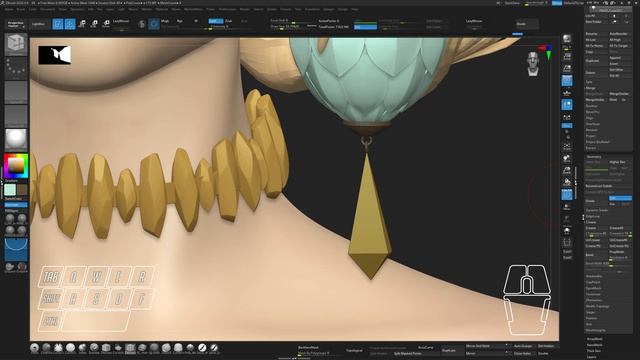The image size is (640, 360).
Task: Expand the Merge section in SubTool
Action: coord(591,88)
